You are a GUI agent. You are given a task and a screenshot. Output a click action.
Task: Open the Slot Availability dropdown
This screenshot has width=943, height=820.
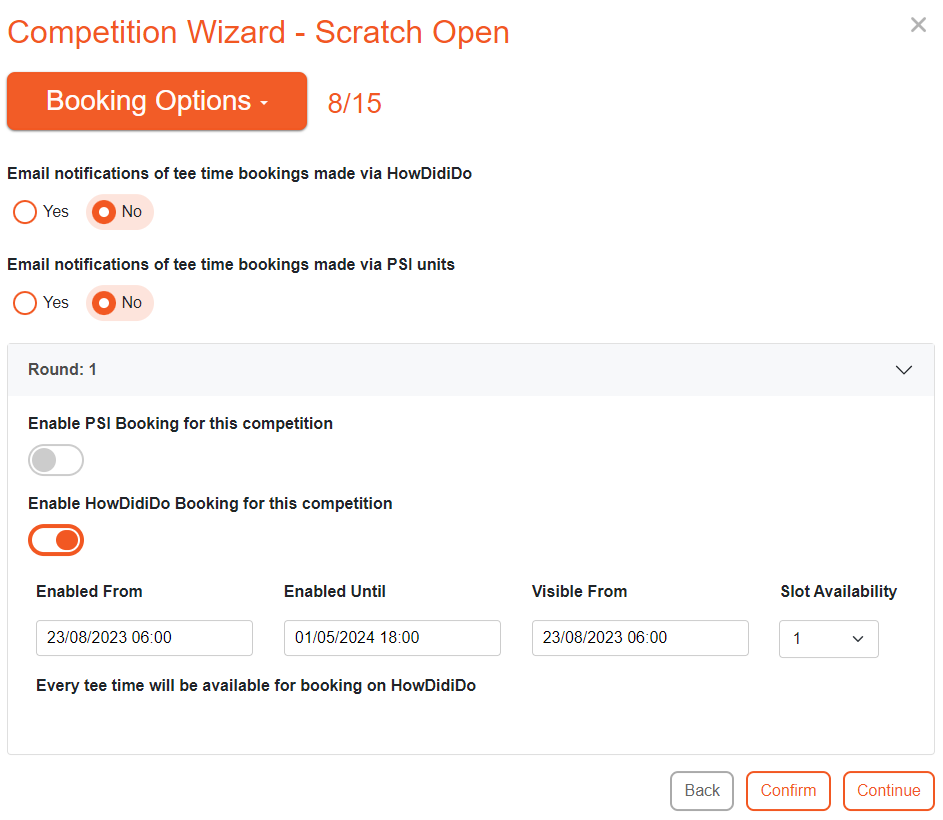tap(828, 638)
